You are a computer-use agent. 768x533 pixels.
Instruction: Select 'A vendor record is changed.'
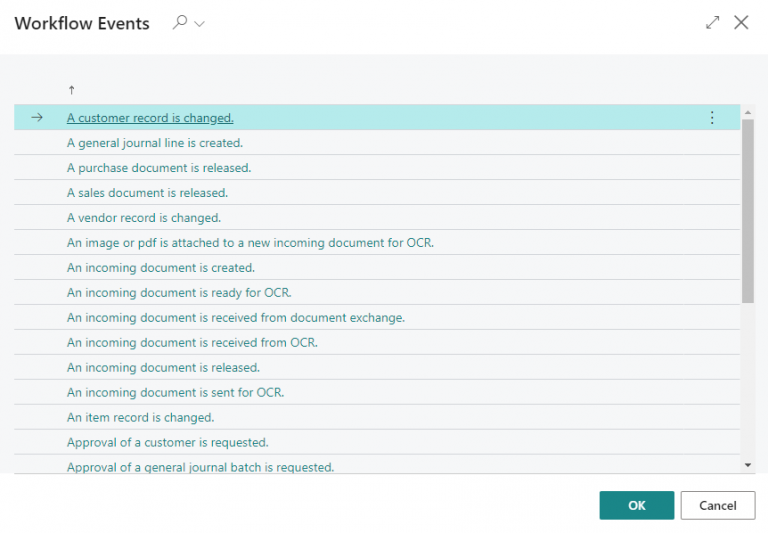144,218
